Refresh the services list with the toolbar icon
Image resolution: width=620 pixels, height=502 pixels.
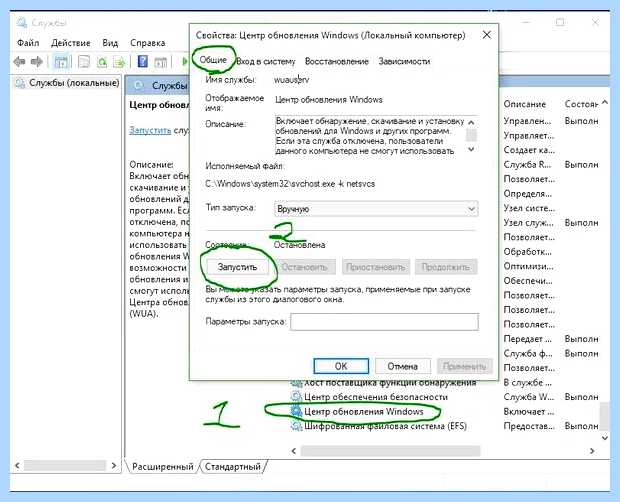[x=102, y=62]
